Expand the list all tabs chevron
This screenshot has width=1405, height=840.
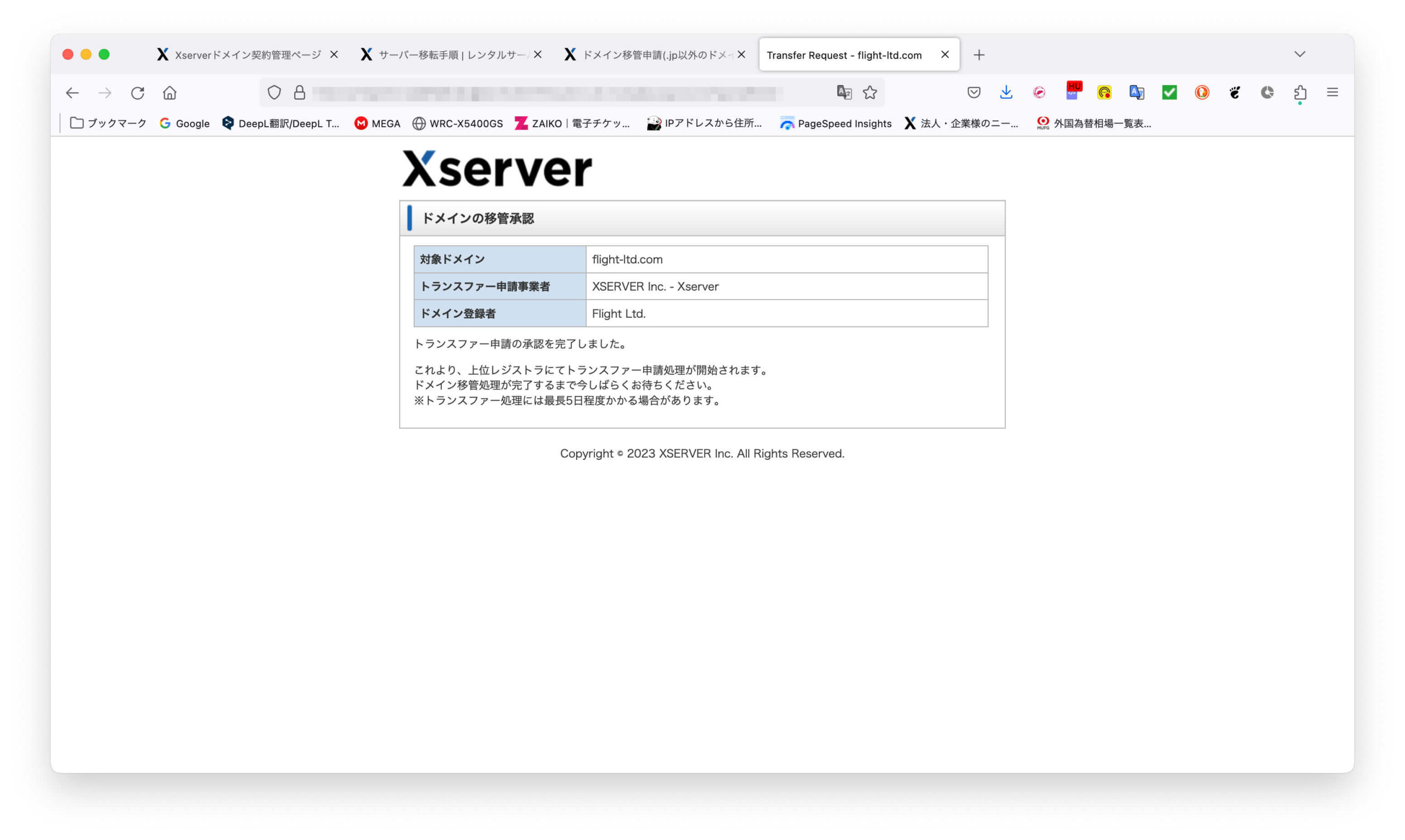[x=1300, y=54]
